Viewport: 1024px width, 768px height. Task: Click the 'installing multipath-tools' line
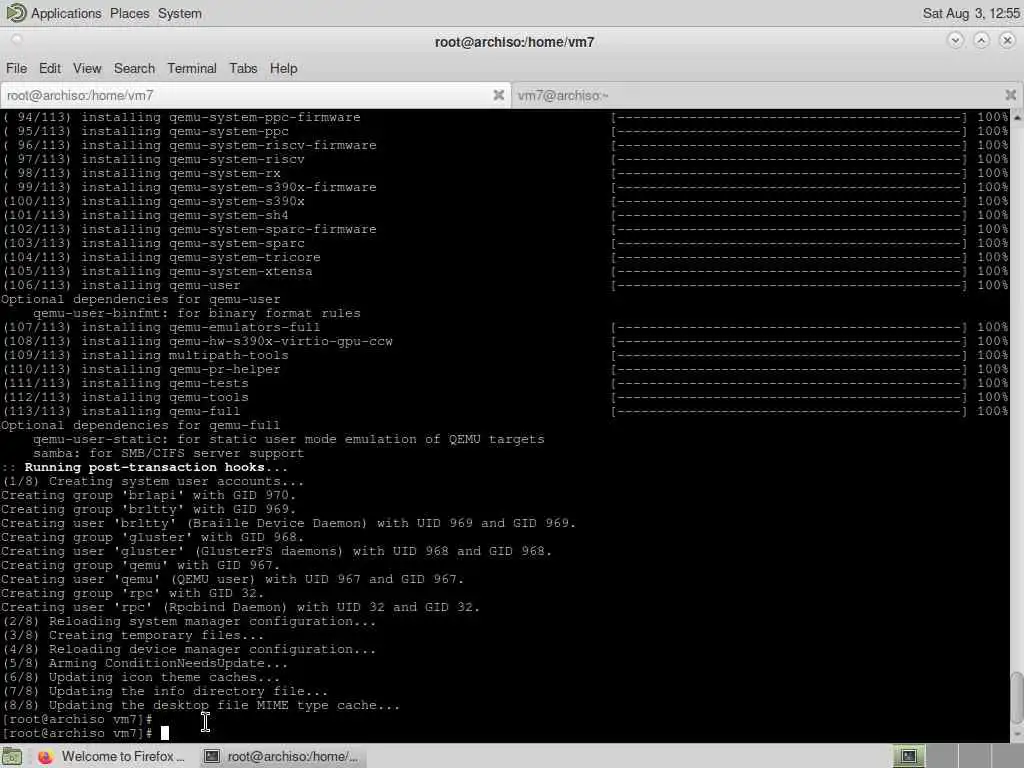[x=146, y=355]
